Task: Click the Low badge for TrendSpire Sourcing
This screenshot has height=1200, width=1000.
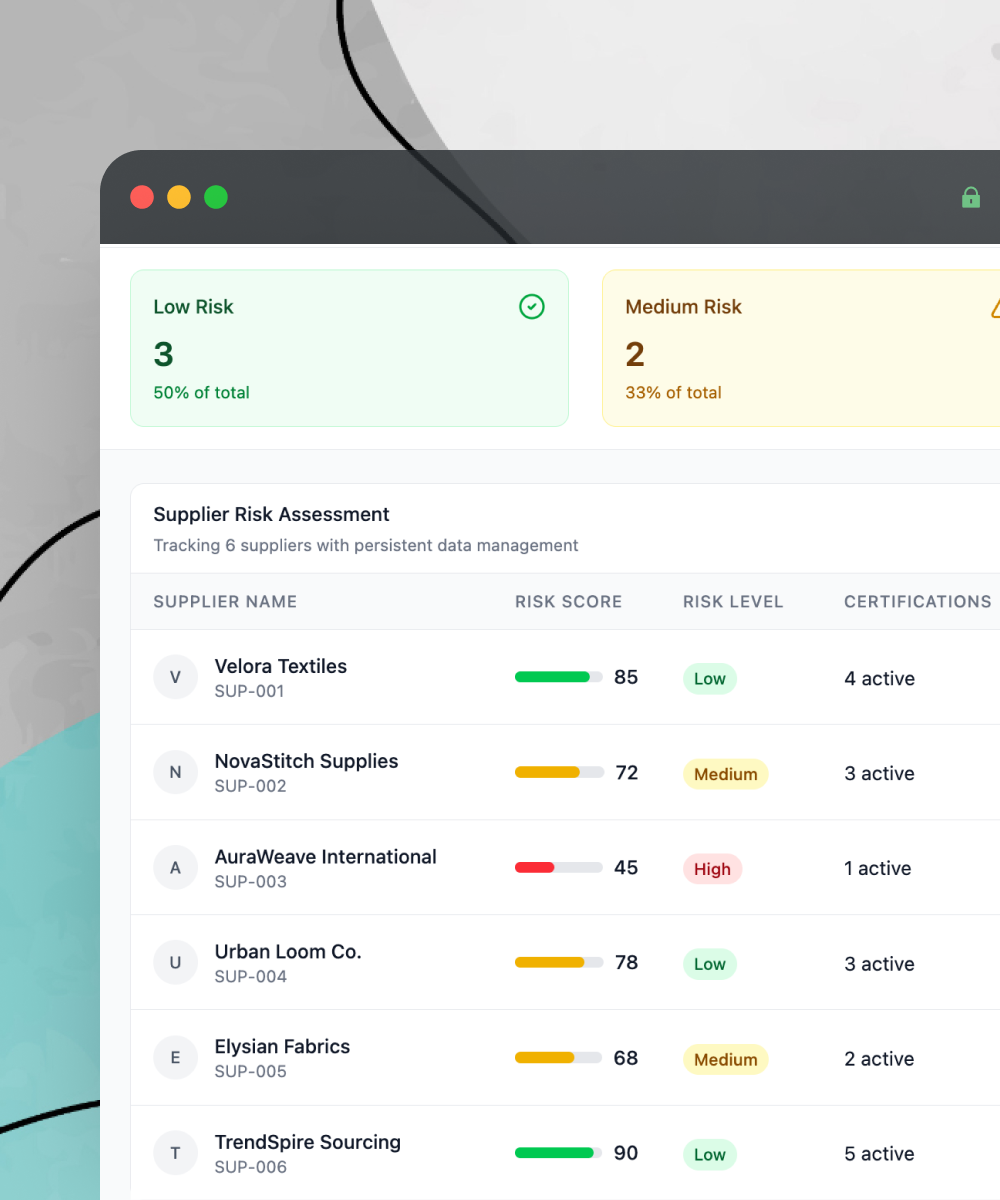Action: [710, 1155]
